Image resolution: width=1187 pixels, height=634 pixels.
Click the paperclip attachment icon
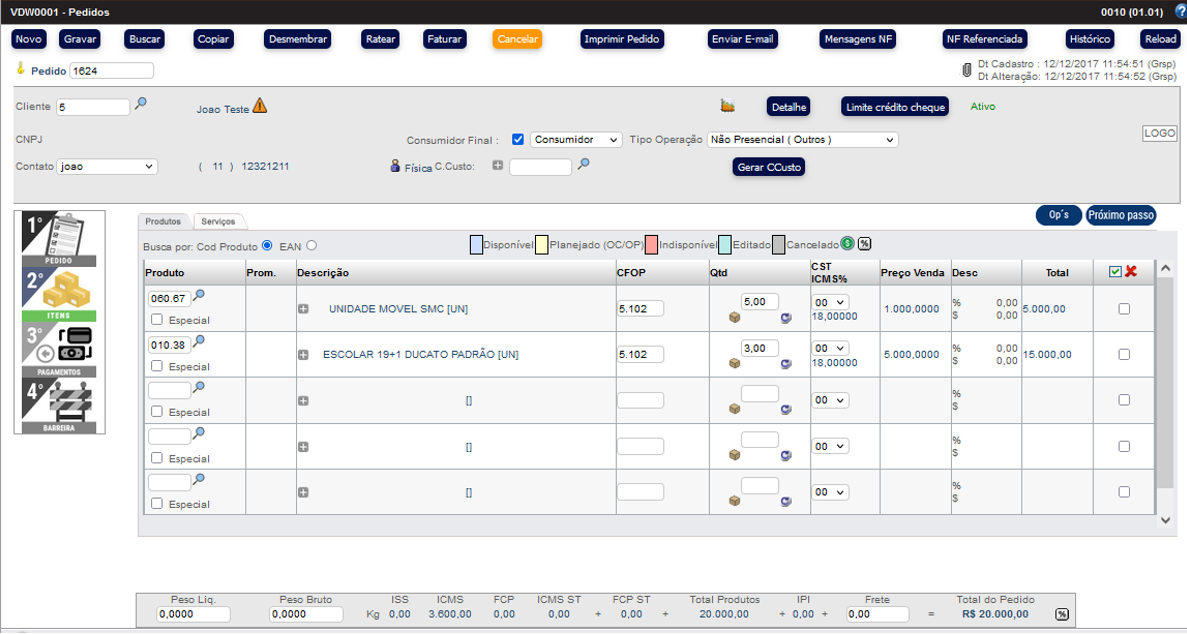click(x=966, y=70)
